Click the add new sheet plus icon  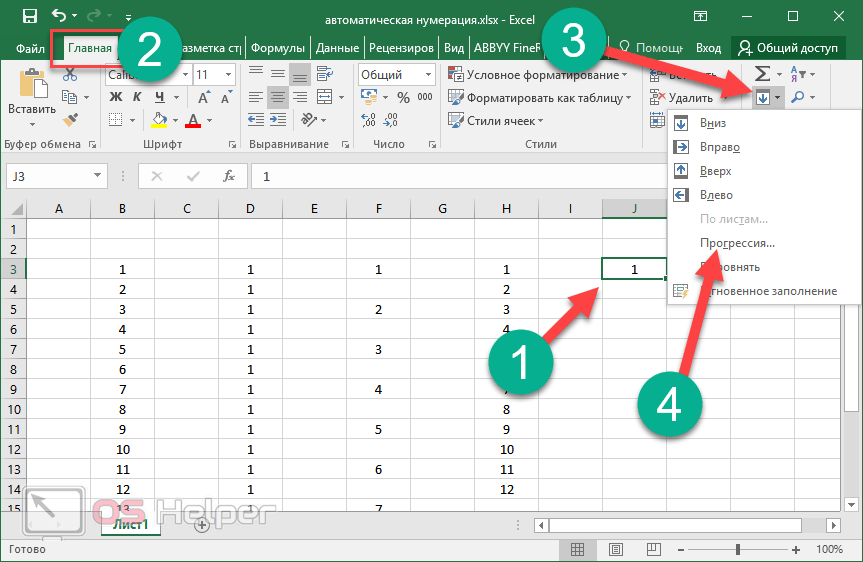coord(202,524)
